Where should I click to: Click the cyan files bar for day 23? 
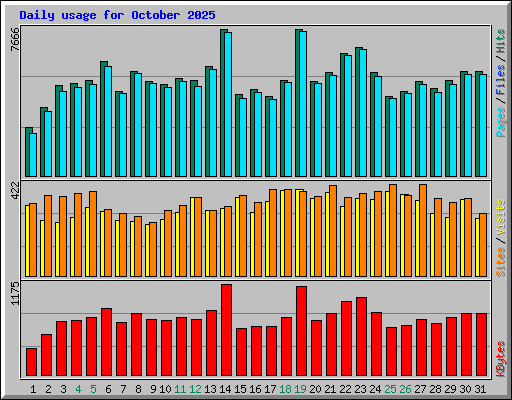(363, 113)
